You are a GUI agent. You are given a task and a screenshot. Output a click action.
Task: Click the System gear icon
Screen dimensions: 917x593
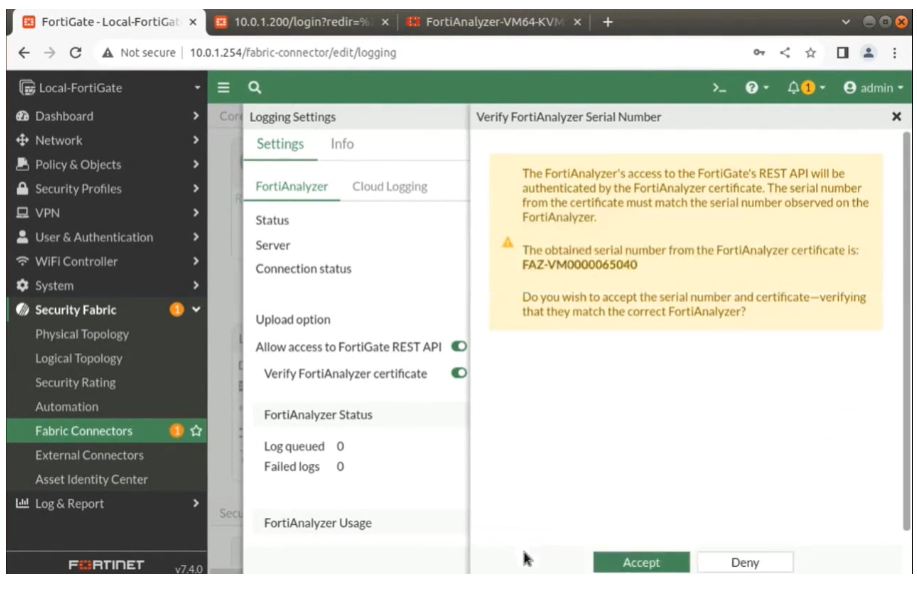point(22,285)
